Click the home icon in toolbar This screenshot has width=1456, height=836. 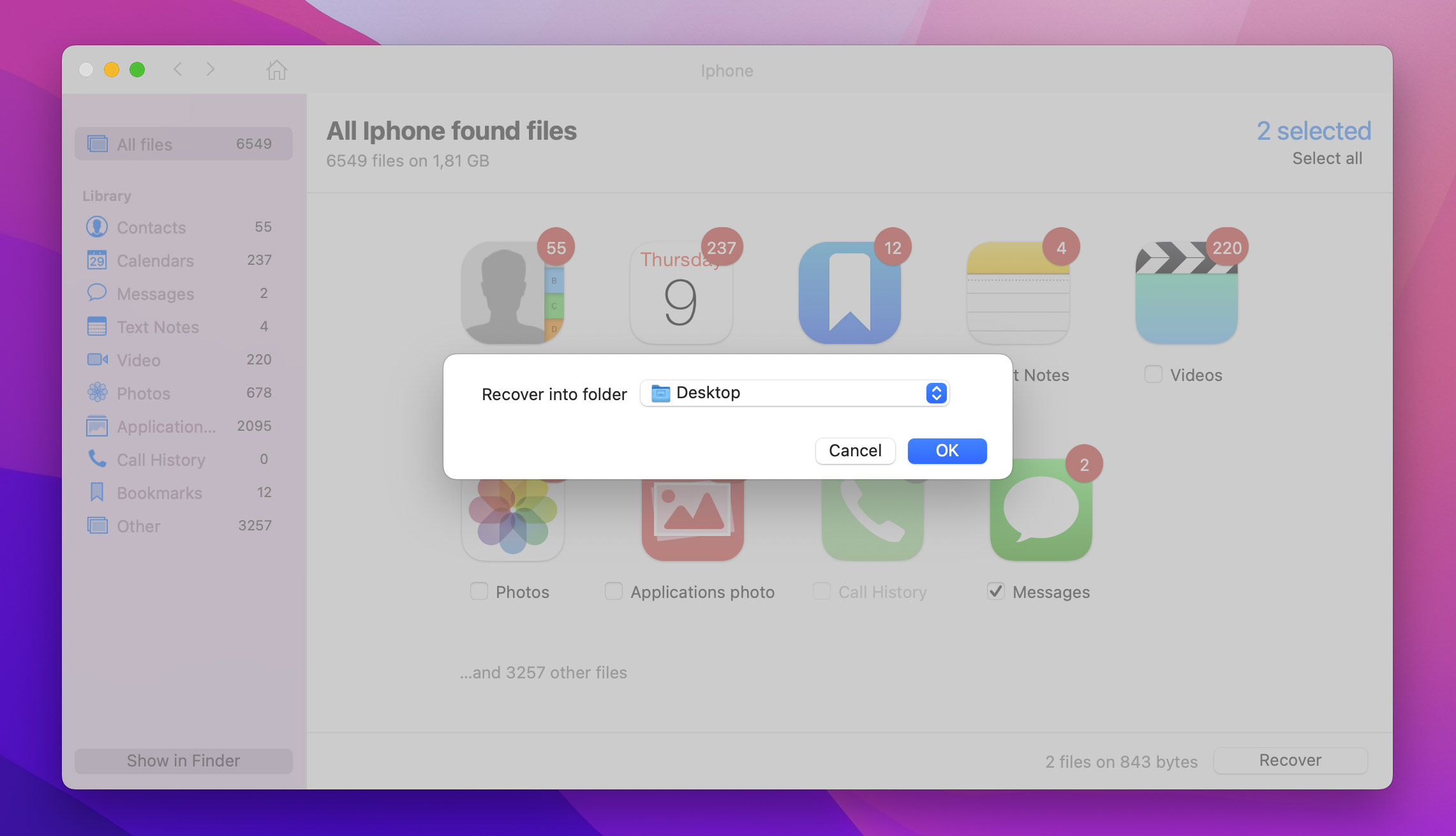click(x=276, y=70)
